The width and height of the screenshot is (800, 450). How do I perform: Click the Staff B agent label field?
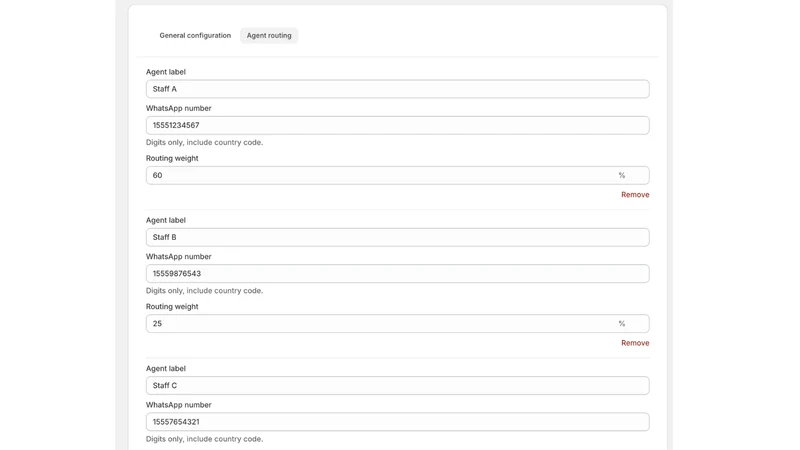(397, 237)
